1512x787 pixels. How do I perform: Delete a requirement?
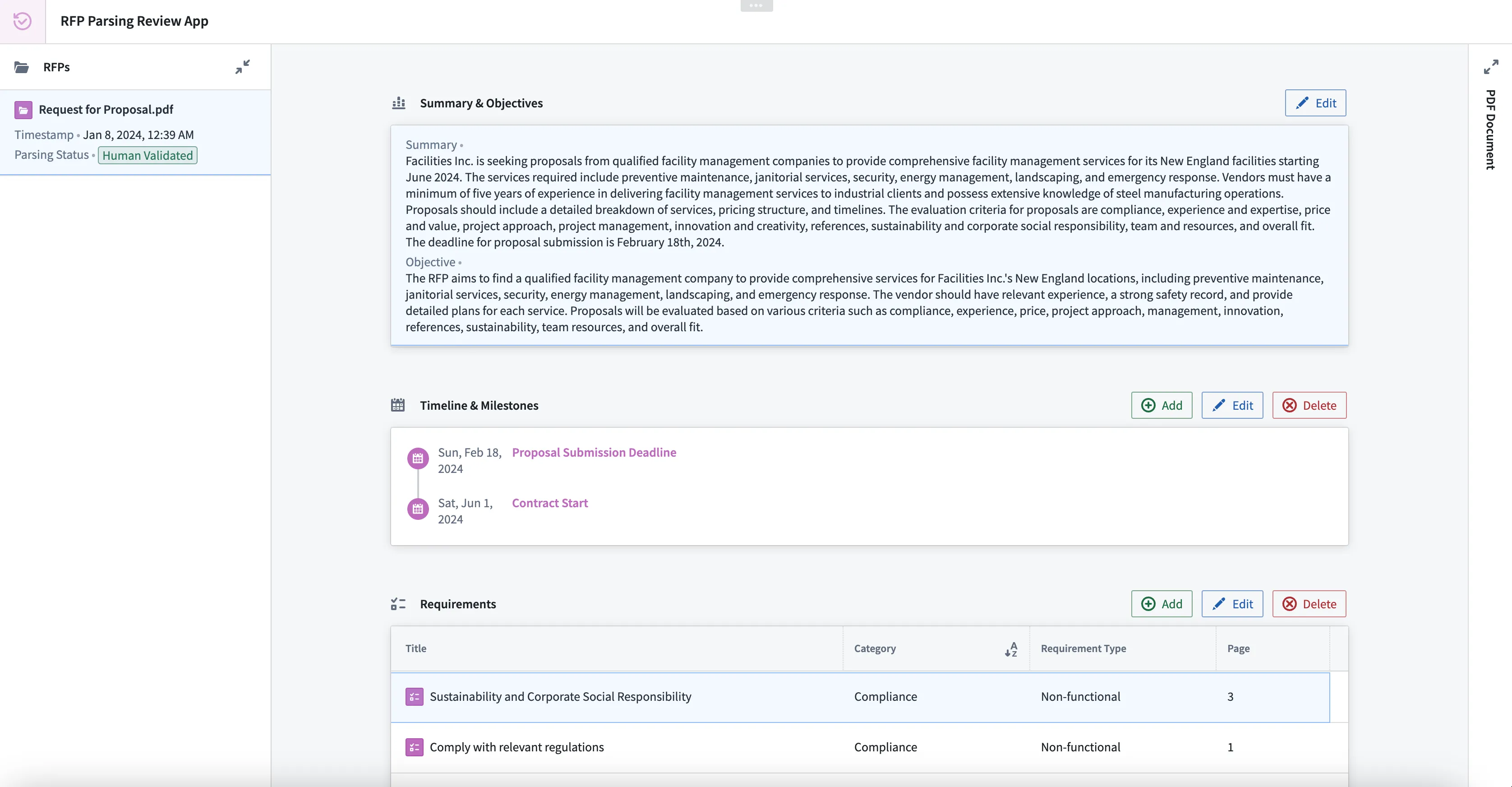[x=1309, y=604]
